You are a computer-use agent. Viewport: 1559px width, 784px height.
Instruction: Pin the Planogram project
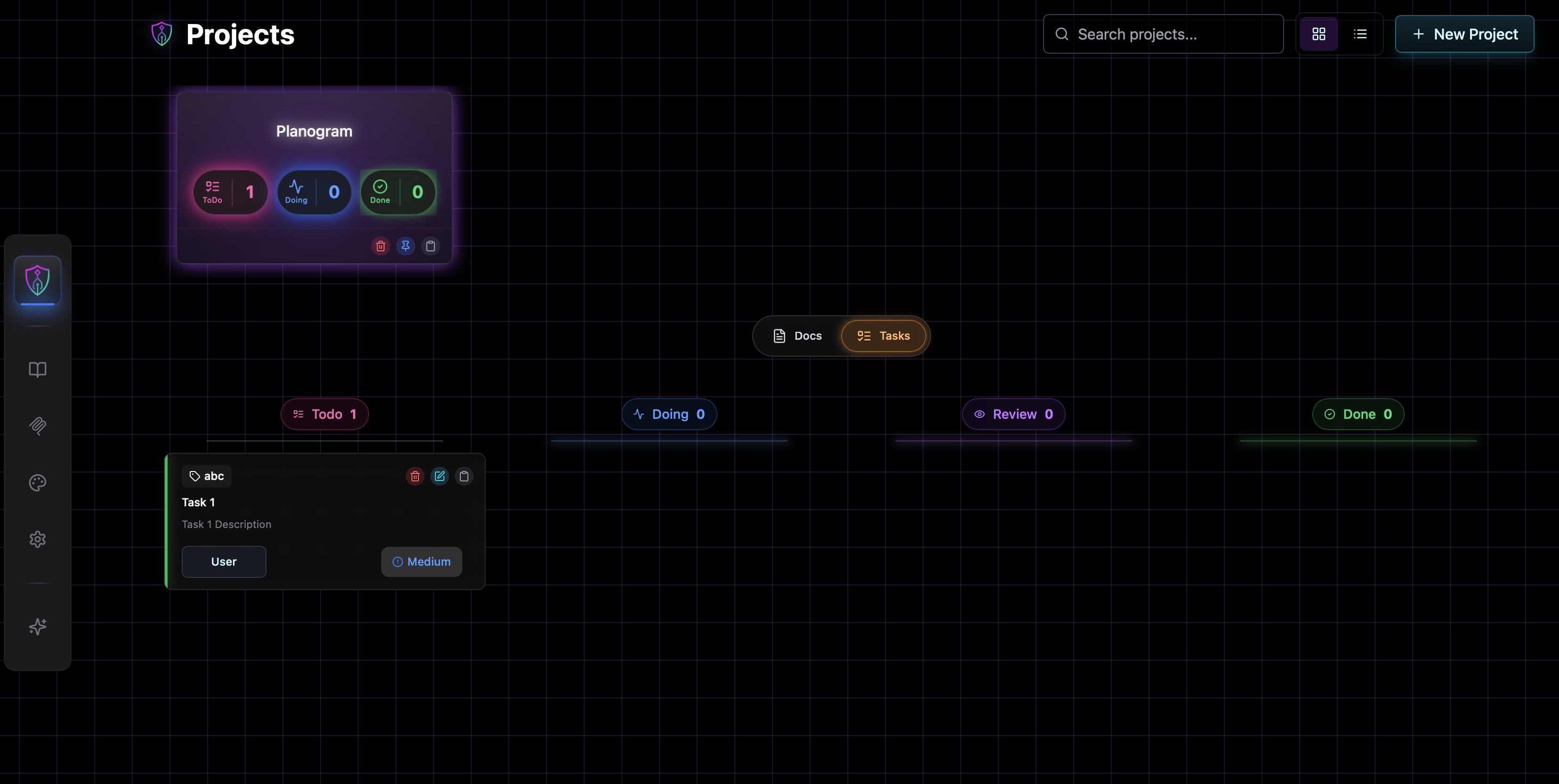tap(405, 246)
